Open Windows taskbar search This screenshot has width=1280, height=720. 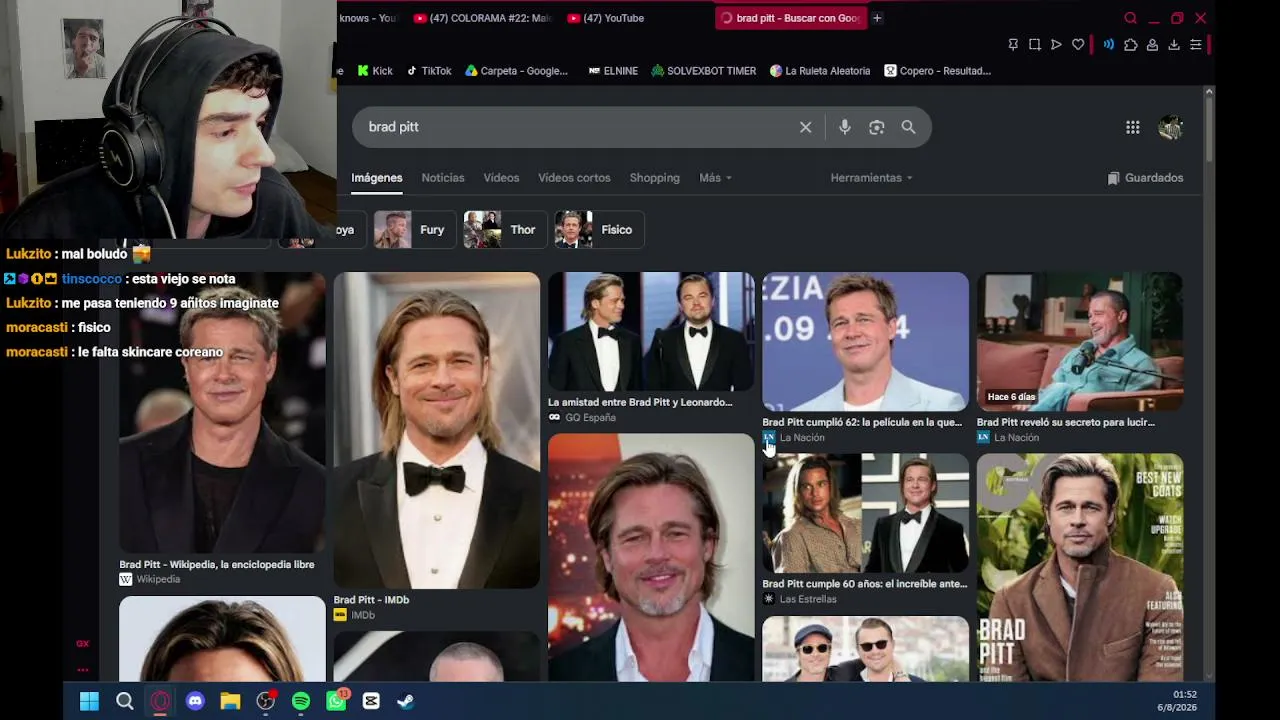tap(125, 701)
